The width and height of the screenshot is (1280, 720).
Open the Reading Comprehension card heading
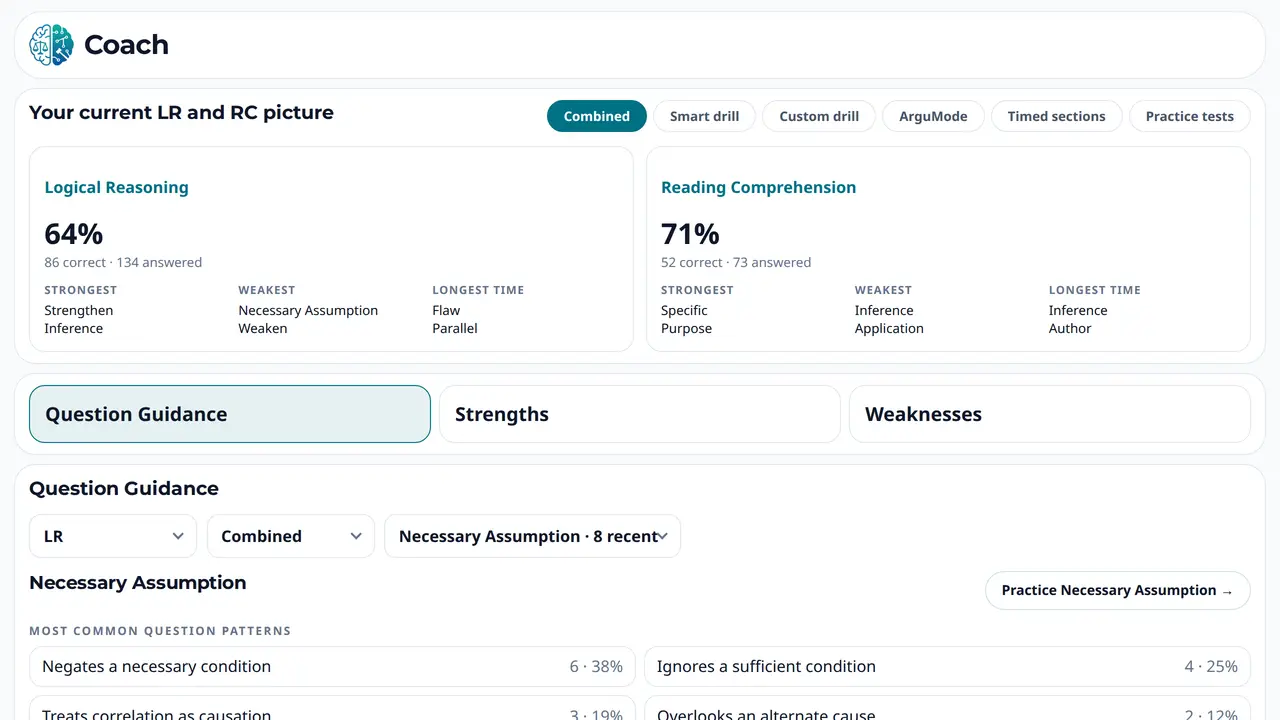(758, 187)
